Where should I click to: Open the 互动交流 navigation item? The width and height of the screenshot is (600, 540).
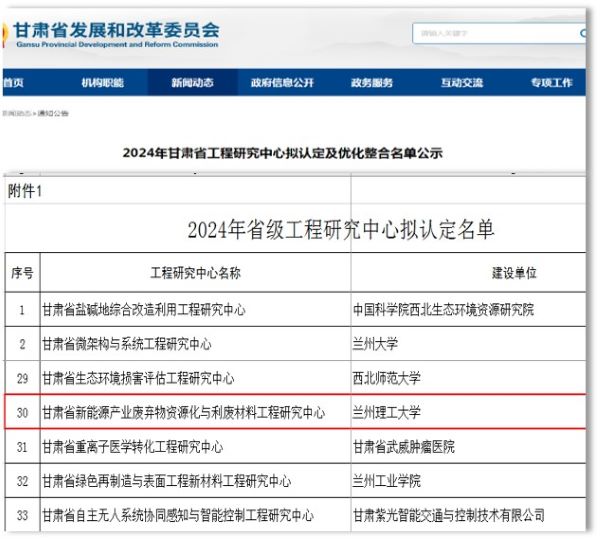point(462,83)
